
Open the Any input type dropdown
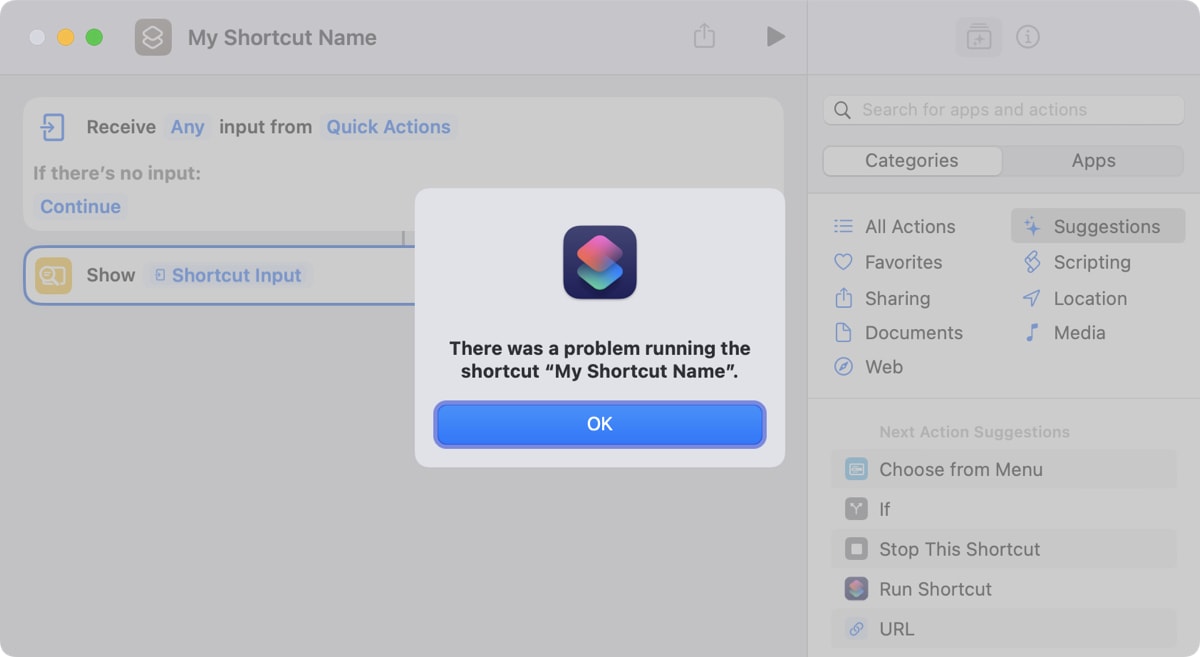coord(186,127)
